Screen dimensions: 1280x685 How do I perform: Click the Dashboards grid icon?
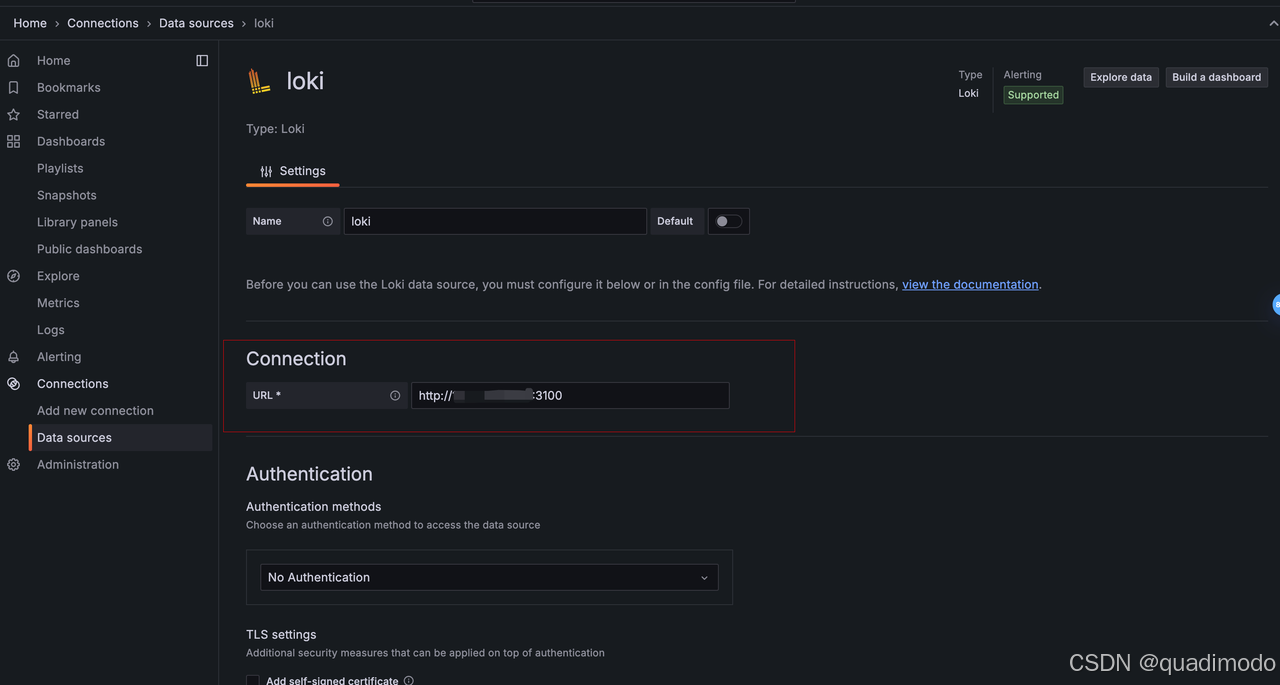(13, 142)
